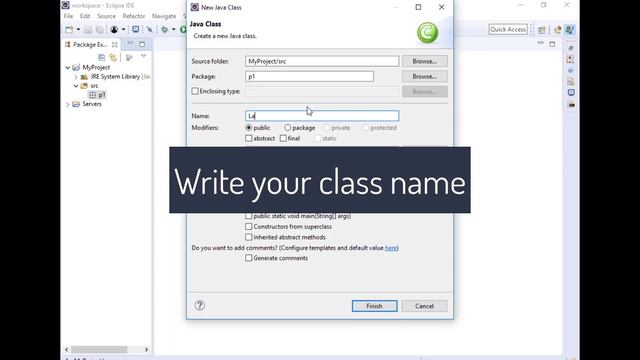Browse for the Source folder

(x=424, y=61)
